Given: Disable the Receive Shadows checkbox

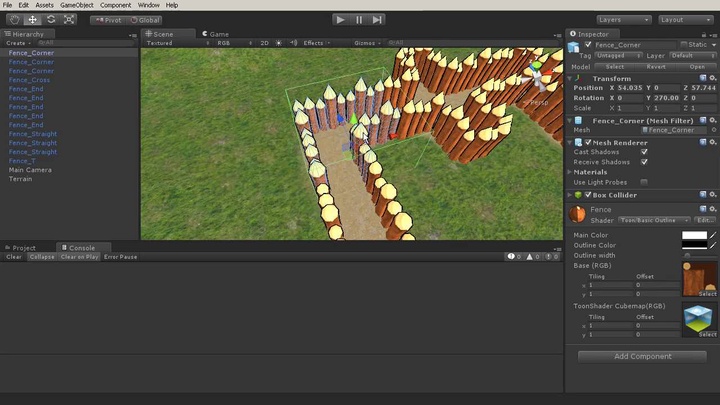Looking at the screenshot, I should [x=644, y=161].
